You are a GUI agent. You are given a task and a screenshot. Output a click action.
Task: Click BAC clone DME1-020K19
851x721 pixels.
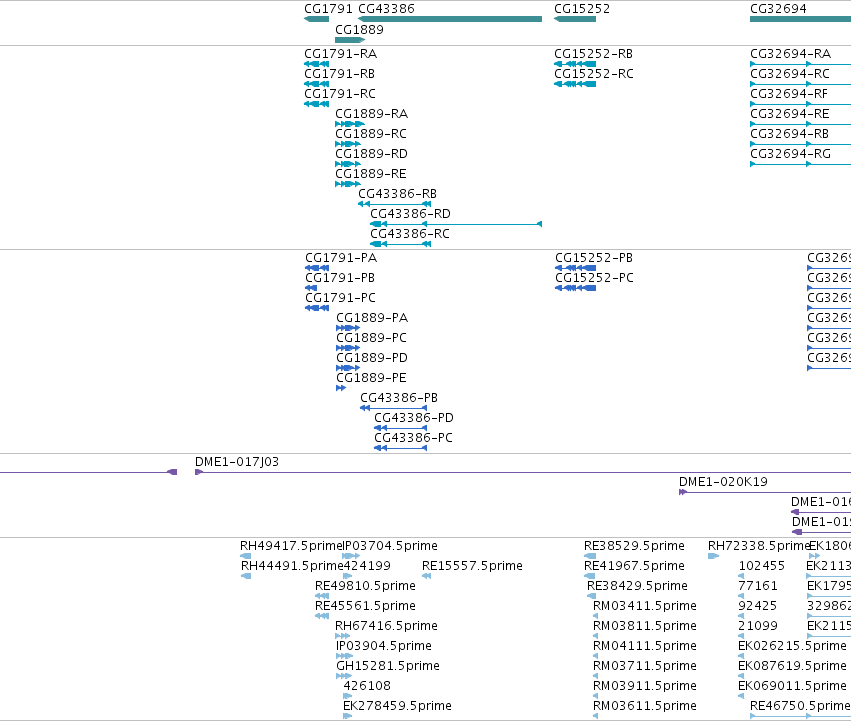[723, 482]
